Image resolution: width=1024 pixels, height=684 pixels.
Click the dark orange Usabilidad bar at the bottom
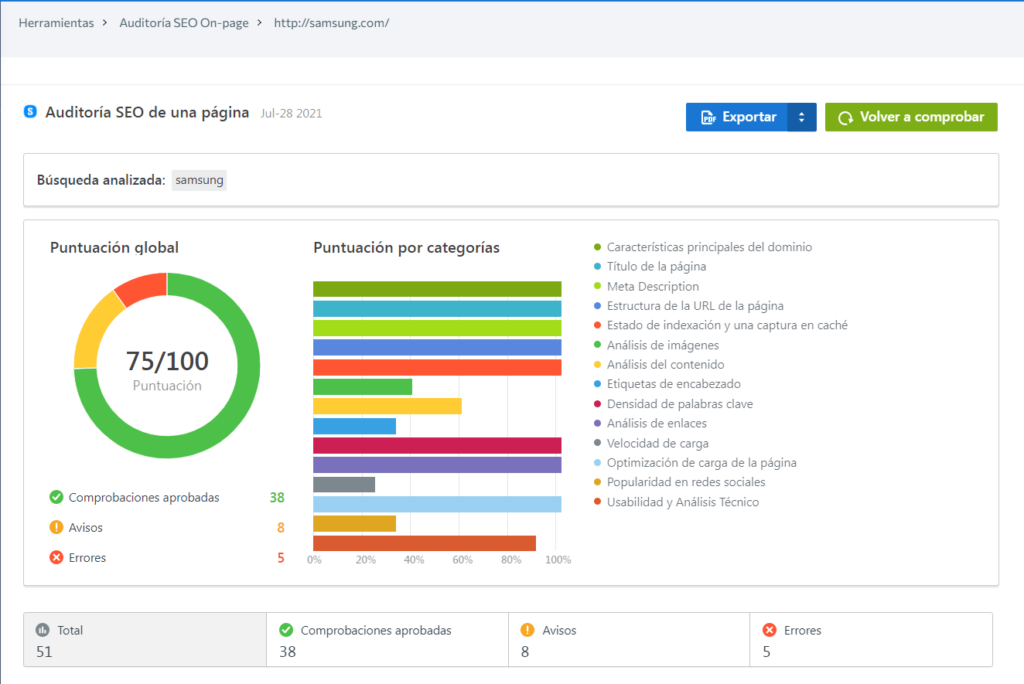[x=424, y=543]
